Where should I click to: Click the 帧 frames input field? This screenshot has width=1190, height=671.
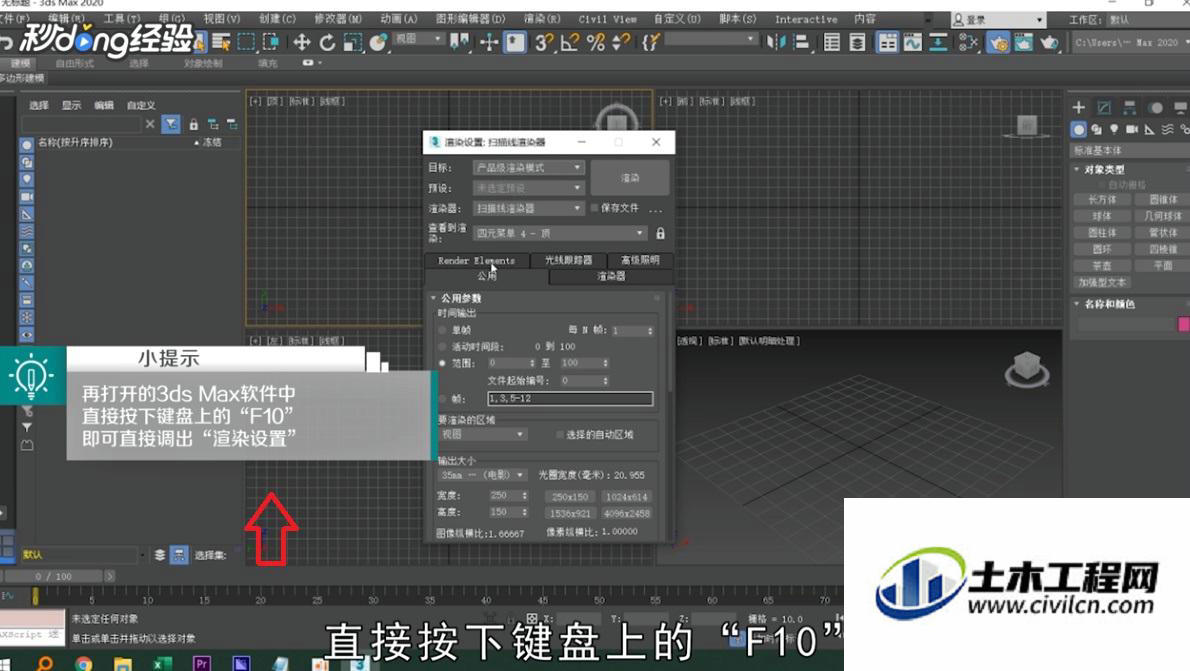coord(570,399)
